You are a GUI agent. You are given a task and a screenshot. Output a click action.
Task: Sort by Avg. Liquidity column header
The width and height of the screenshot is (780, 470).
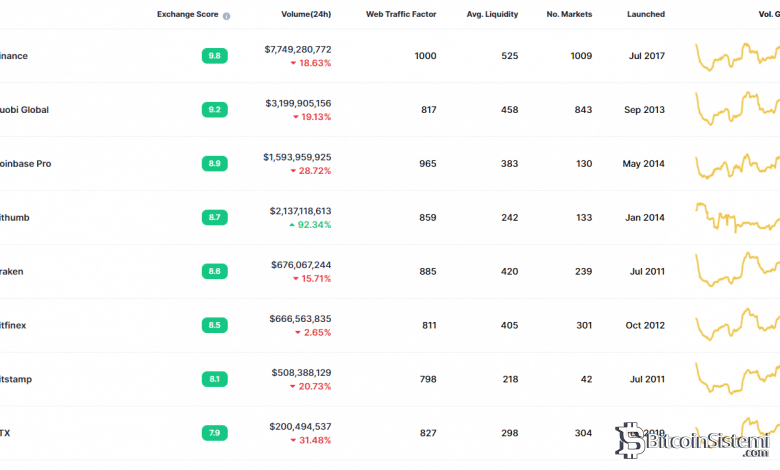click(x=492, y=15)
